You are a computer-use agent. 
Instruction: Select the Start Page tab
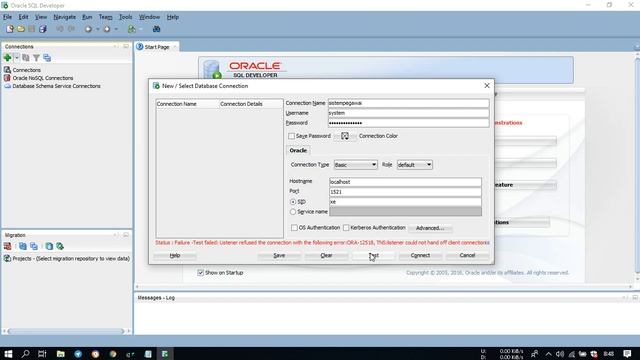click(x=157, y=47)
